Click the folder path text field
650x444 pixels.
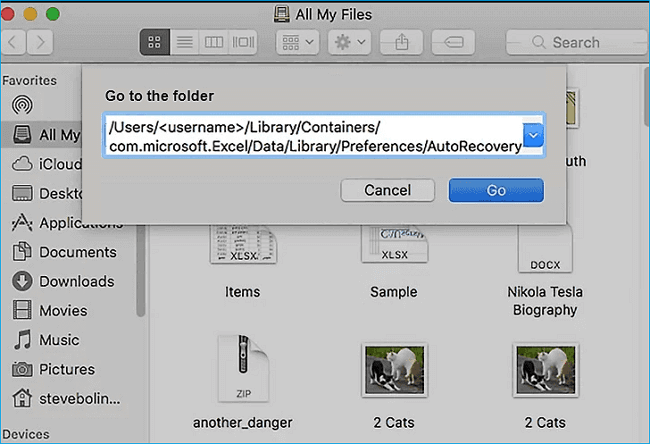(x=313, y=135)
